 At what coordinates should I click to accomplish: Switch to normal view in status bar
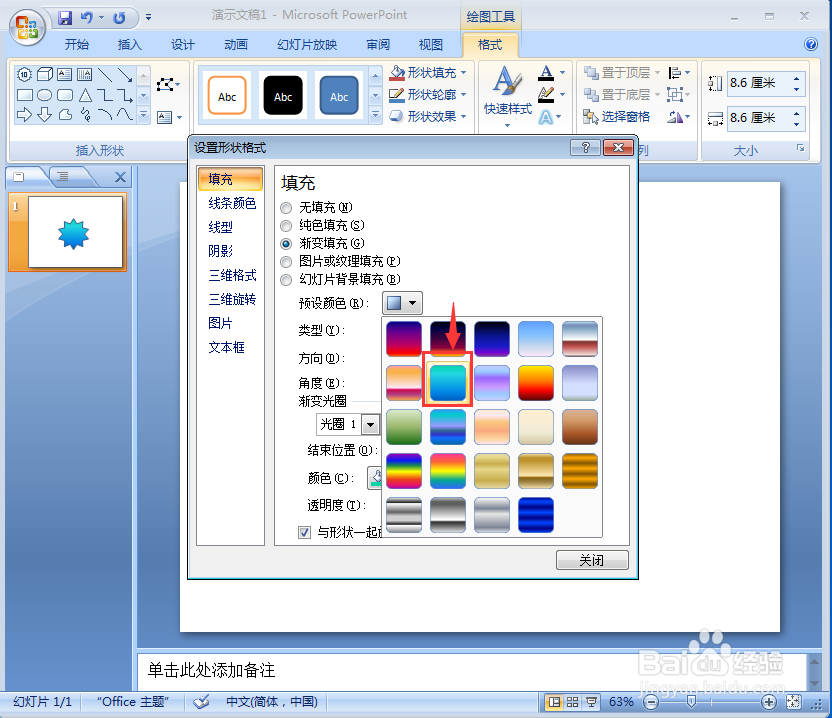pyautogui.click(x=554, y=702)
